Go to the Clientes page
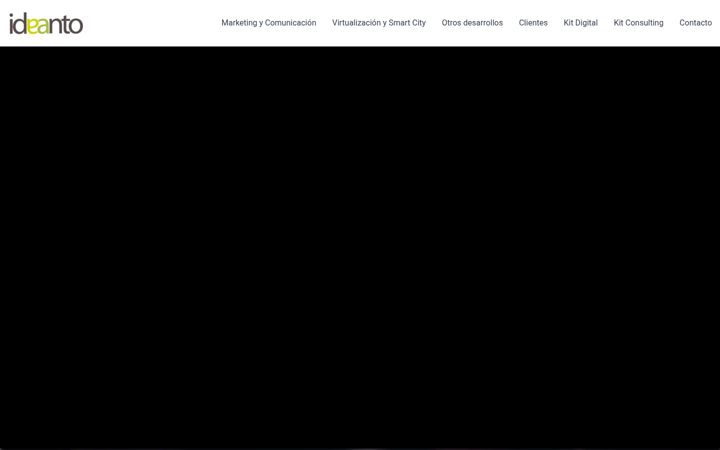720x450 pixels. click(x=533, y=23)
